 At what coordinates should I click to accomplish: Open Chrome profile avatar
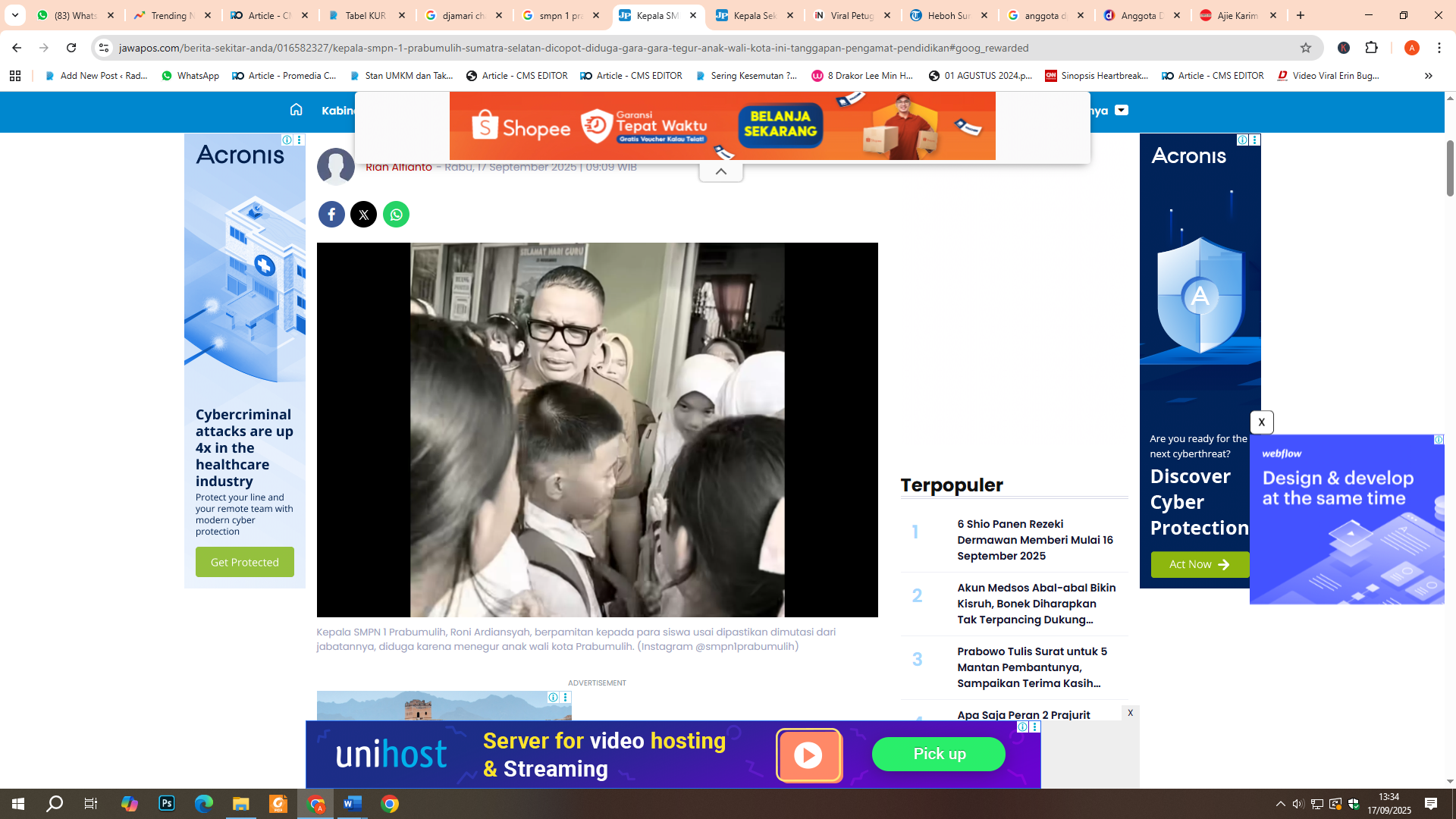click(x=1411, y=48)
